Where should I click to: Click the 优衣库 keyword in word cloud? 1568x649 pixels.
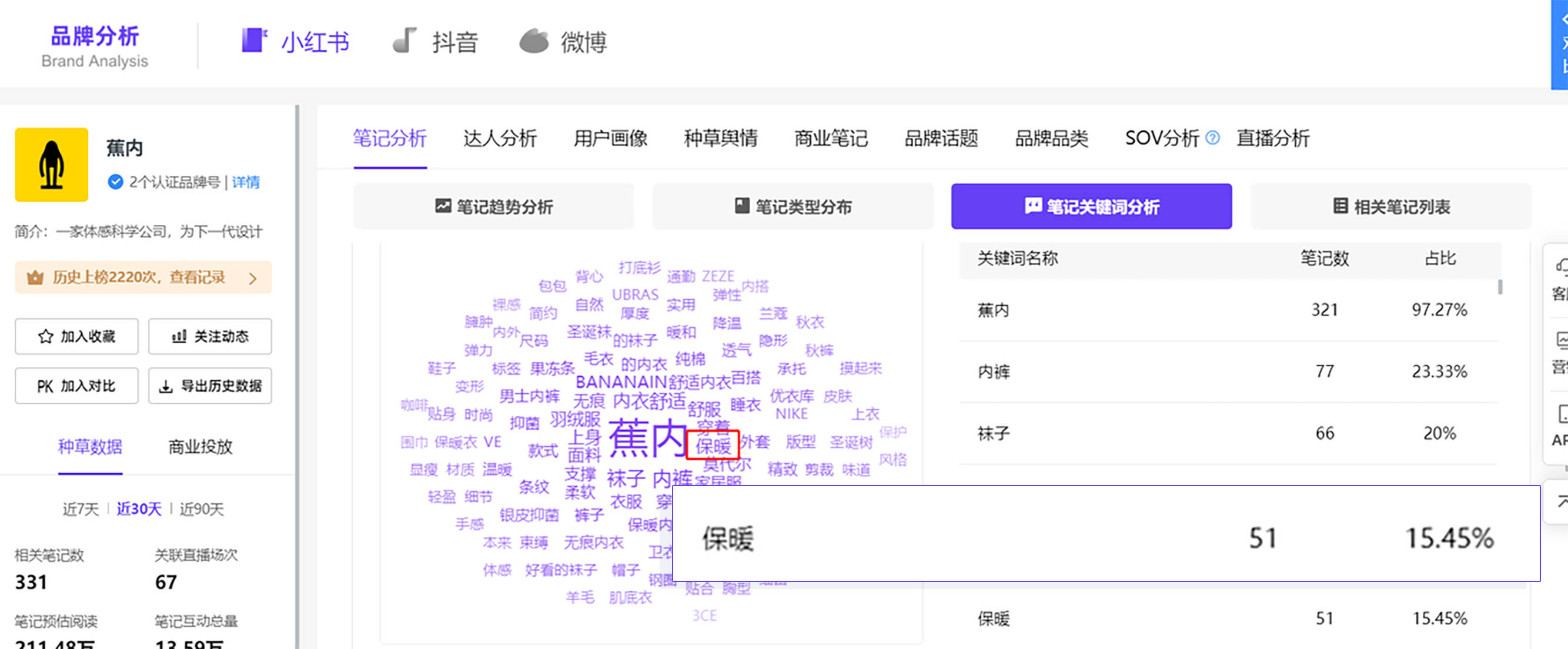coord(792,396)
